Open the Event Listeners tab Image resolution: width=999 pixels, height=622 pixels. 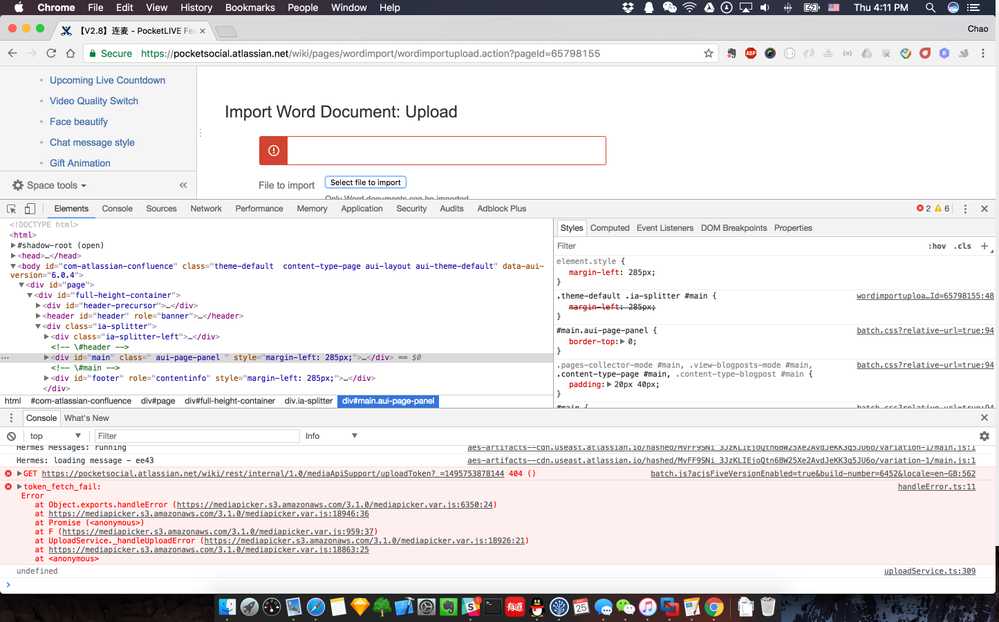[665, 228]
